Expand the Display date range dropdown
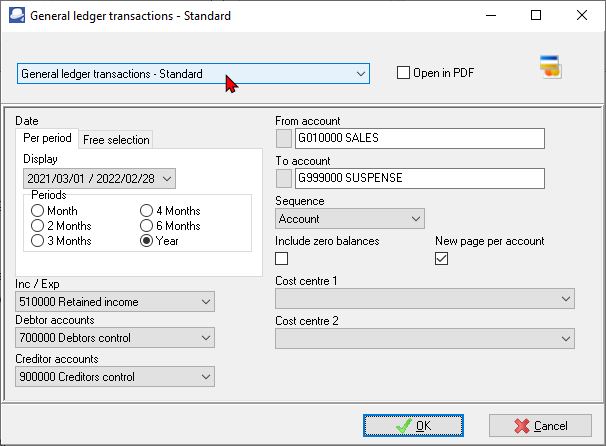The height and width of the screenshot is (446, 606). [99, 178]
